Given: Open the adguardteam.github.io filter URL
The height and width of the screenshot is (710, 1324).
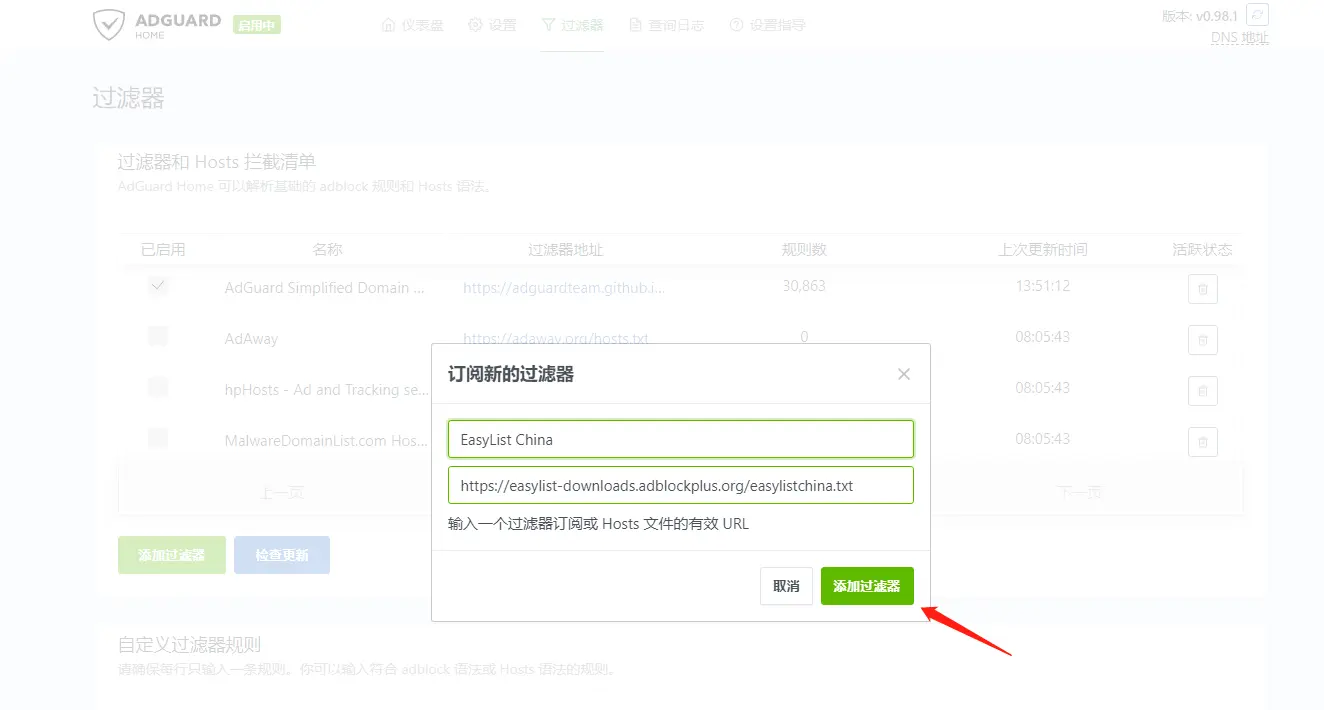Looking at the screenshot, I should click(564, 288).
